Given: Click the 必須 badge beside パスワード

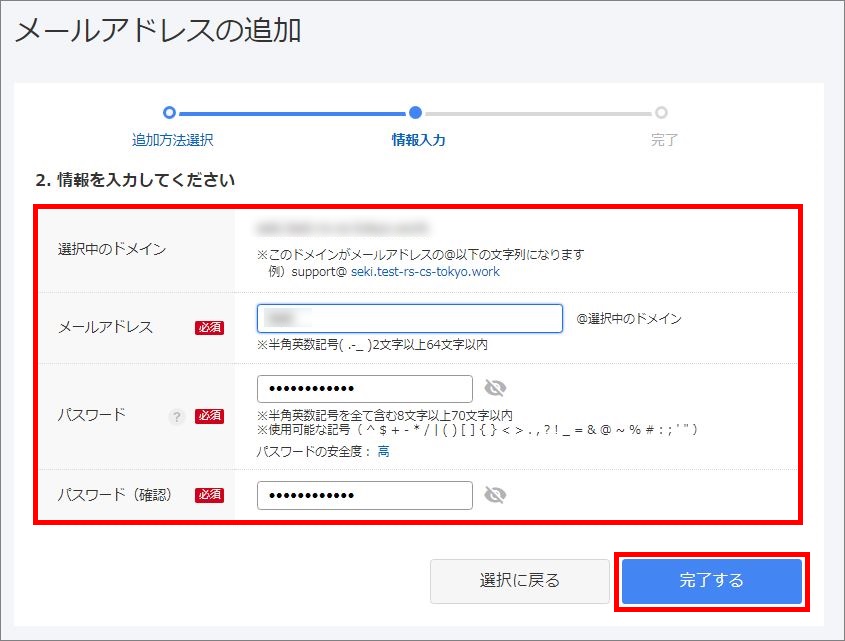Looking at the screenshot, I should coord(209,417).
